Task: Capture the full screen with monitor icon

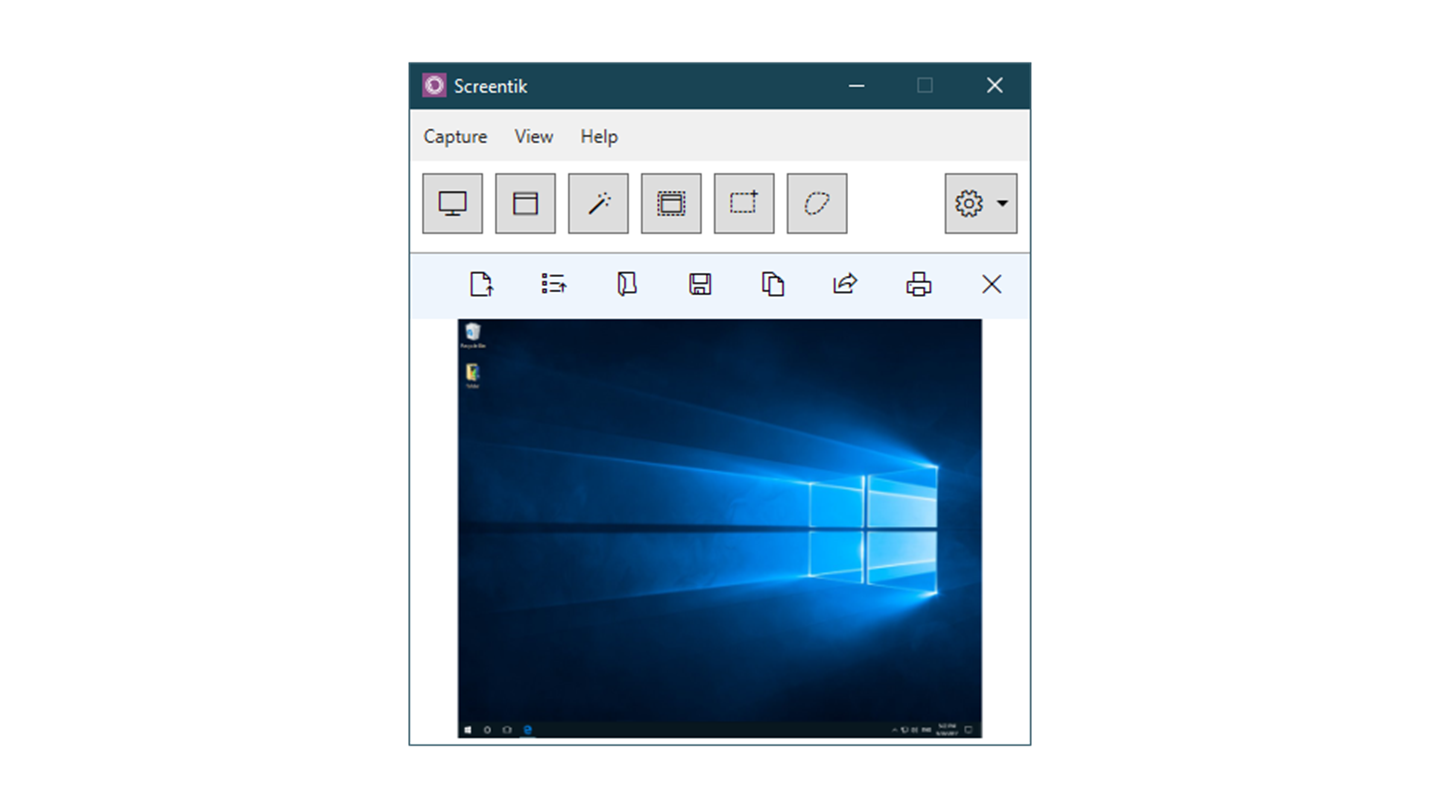Action: click(452, 203)
